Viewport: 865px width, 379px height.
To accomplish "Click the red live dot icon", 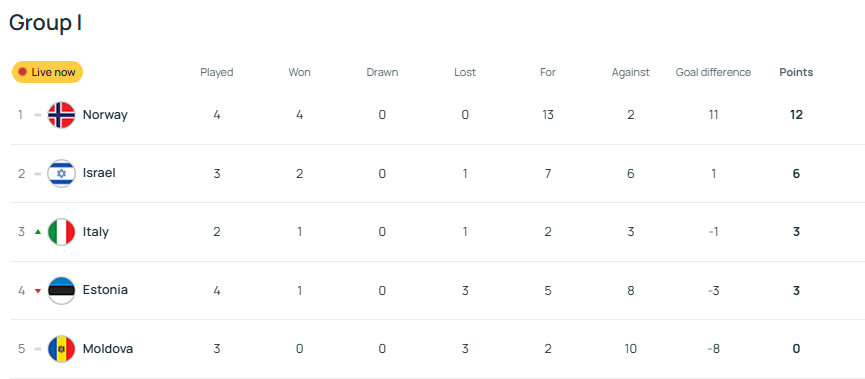I will (x=23, y=72).
